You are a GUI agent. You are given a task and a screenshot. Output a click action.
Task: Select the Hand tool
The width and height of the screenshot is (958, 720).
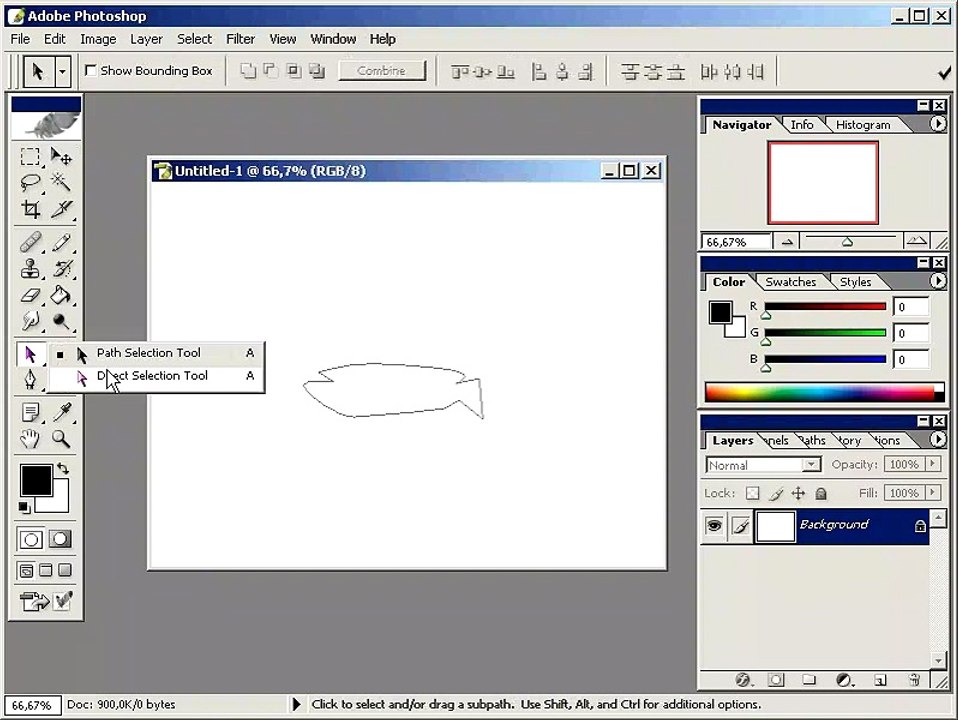coord(30,439)
